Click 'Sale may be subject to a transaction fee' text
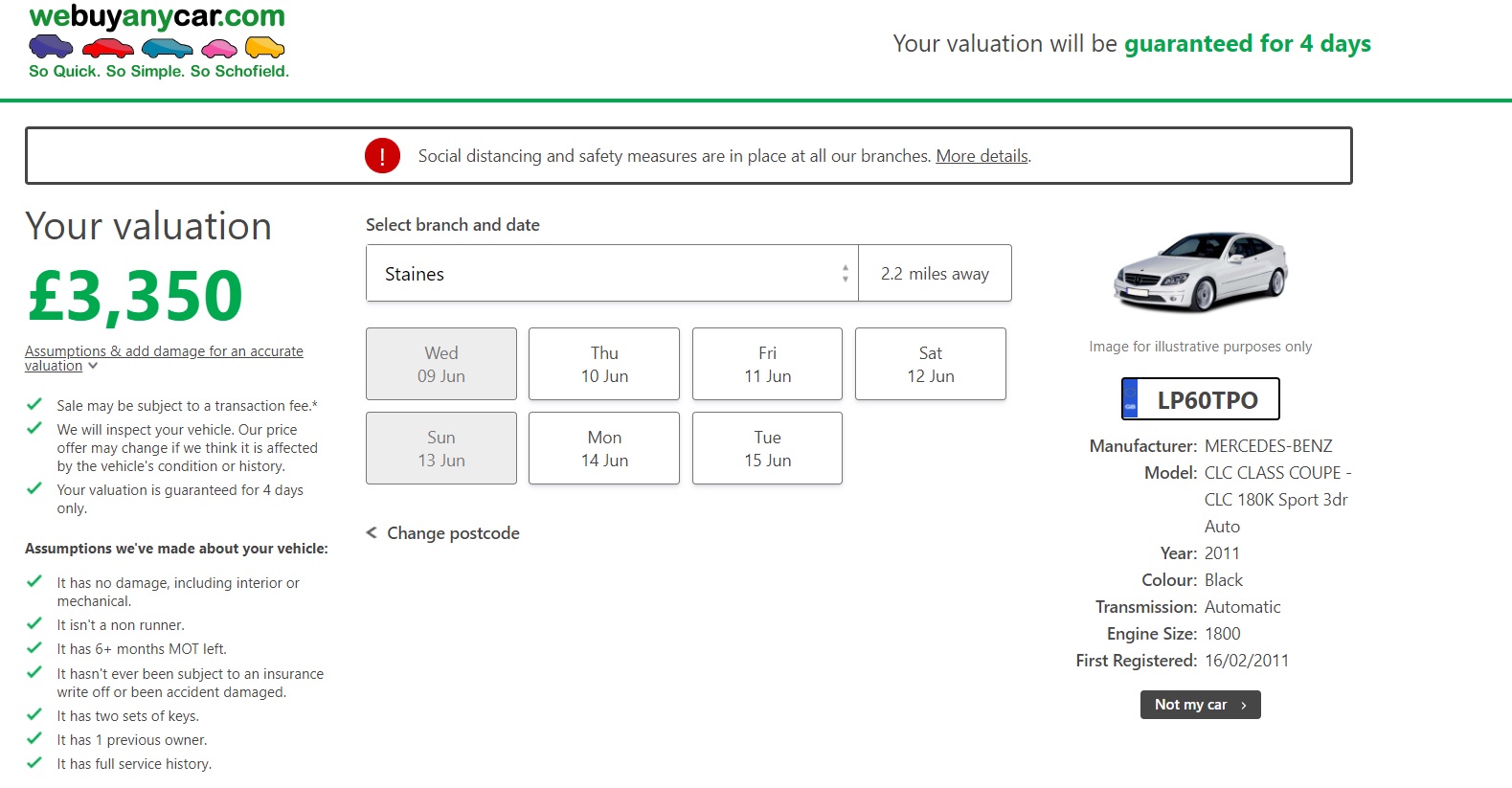Viewport: 1512px width, 788px height. pyautogui.click(x=187, y=406)
